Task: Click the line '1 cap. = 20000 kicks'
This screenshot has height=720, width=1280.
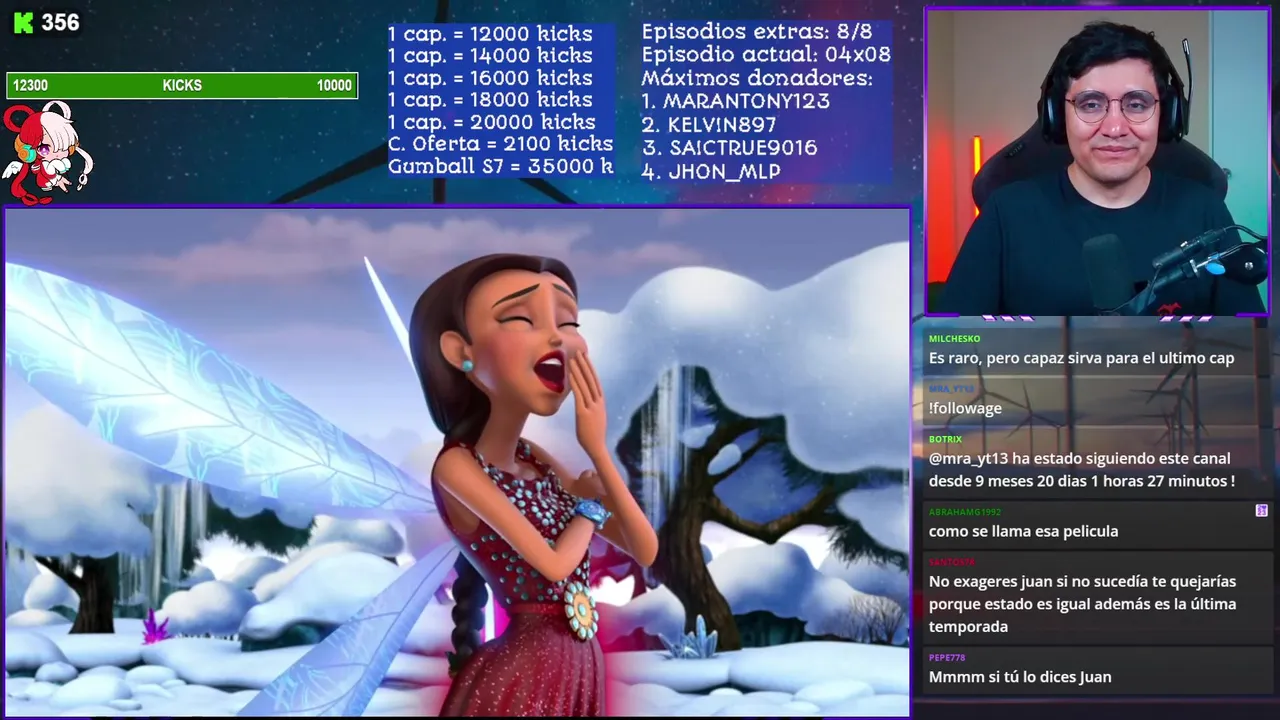Action: [x=491, y=122]
